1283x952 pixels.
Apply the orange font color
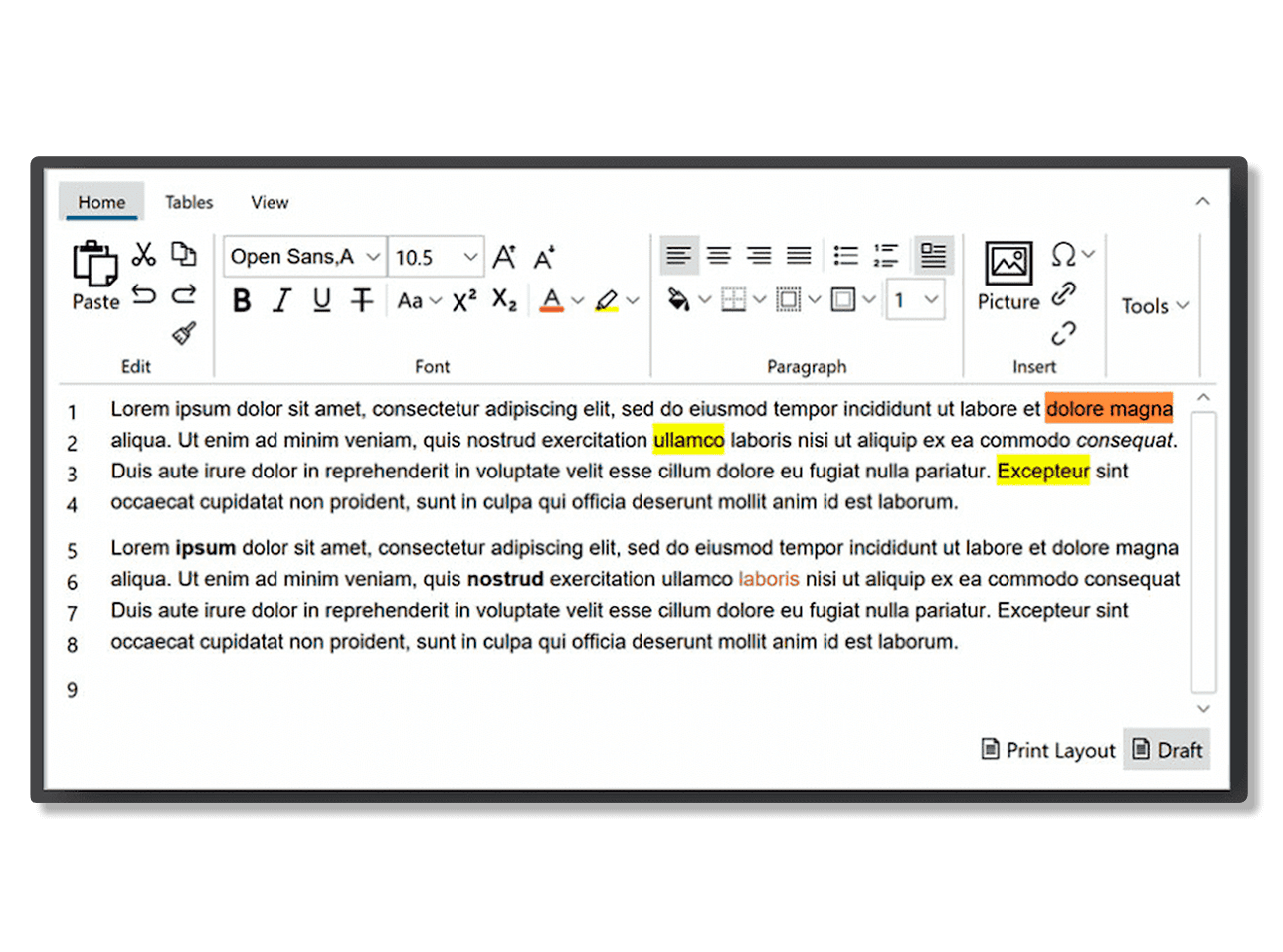click(552, 300)
